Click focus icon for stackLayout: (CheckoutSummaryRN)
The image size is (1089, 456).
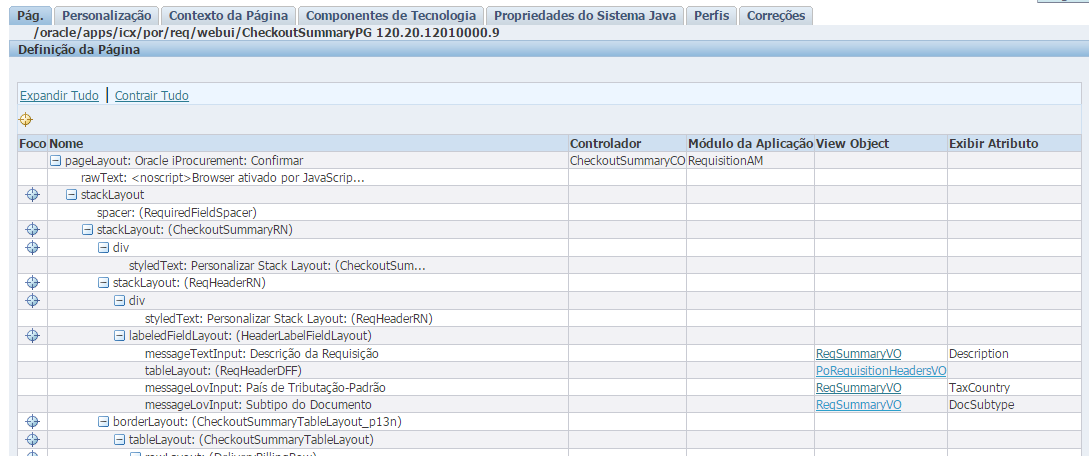click(x=32, y=230)
